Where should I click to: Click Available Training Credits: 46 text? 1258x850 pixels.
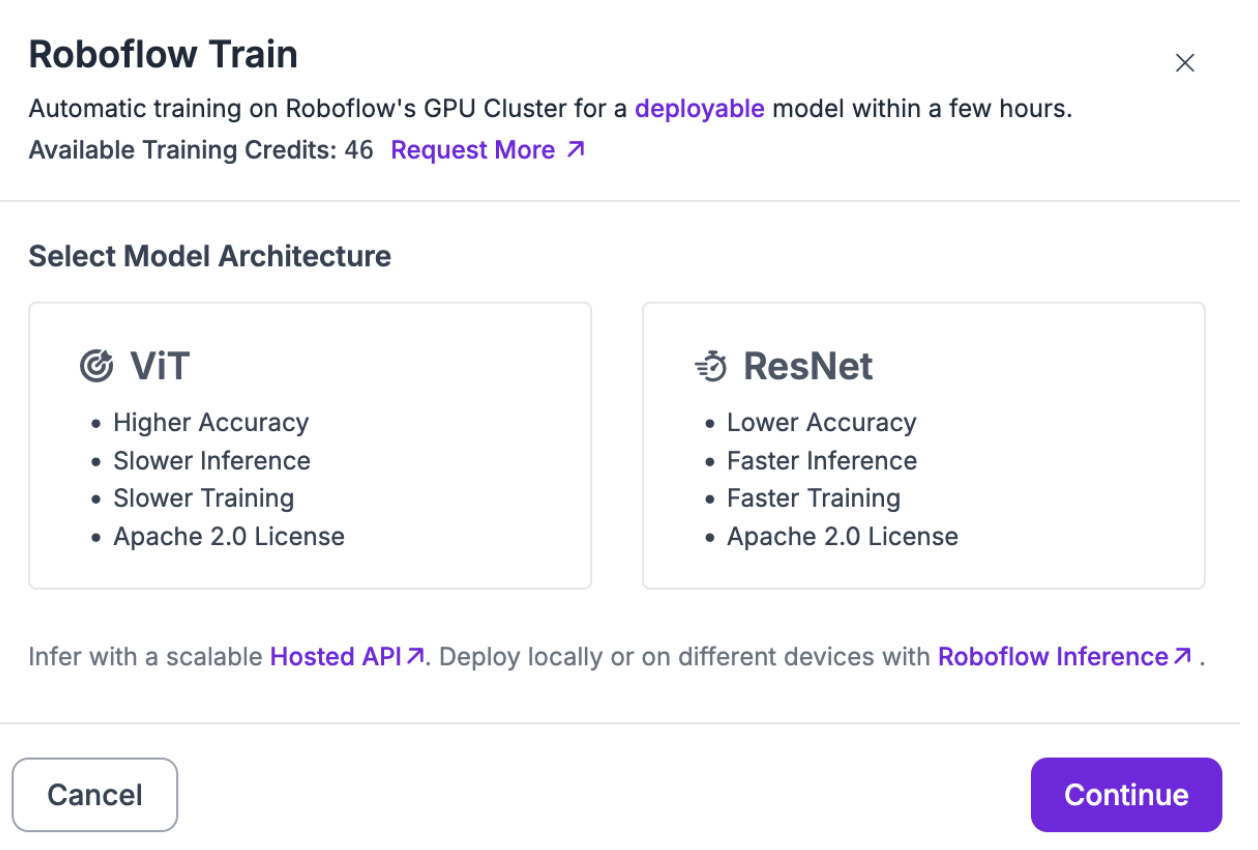pyautogui.click(x=201, y=150)
